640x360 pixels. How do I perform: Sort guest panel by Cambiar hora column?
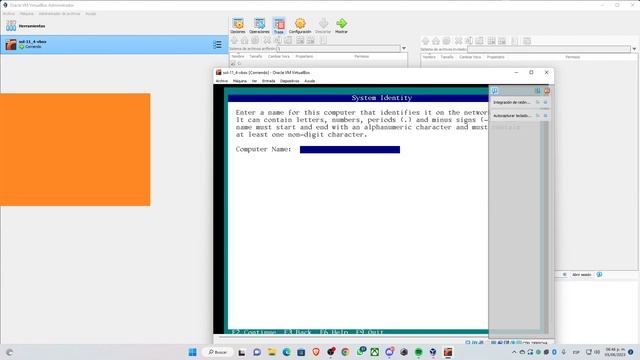coord(470,57)
